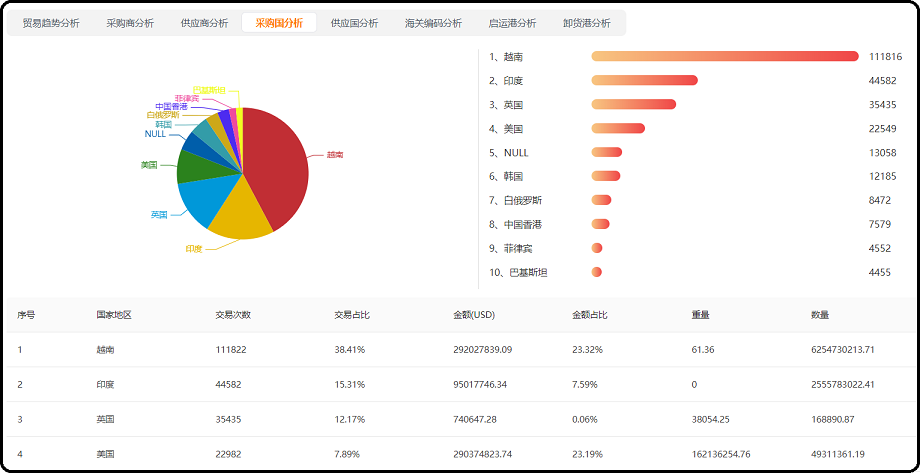
Task: Open the 贸易趋势分析 tab
Action: [51, 23]
